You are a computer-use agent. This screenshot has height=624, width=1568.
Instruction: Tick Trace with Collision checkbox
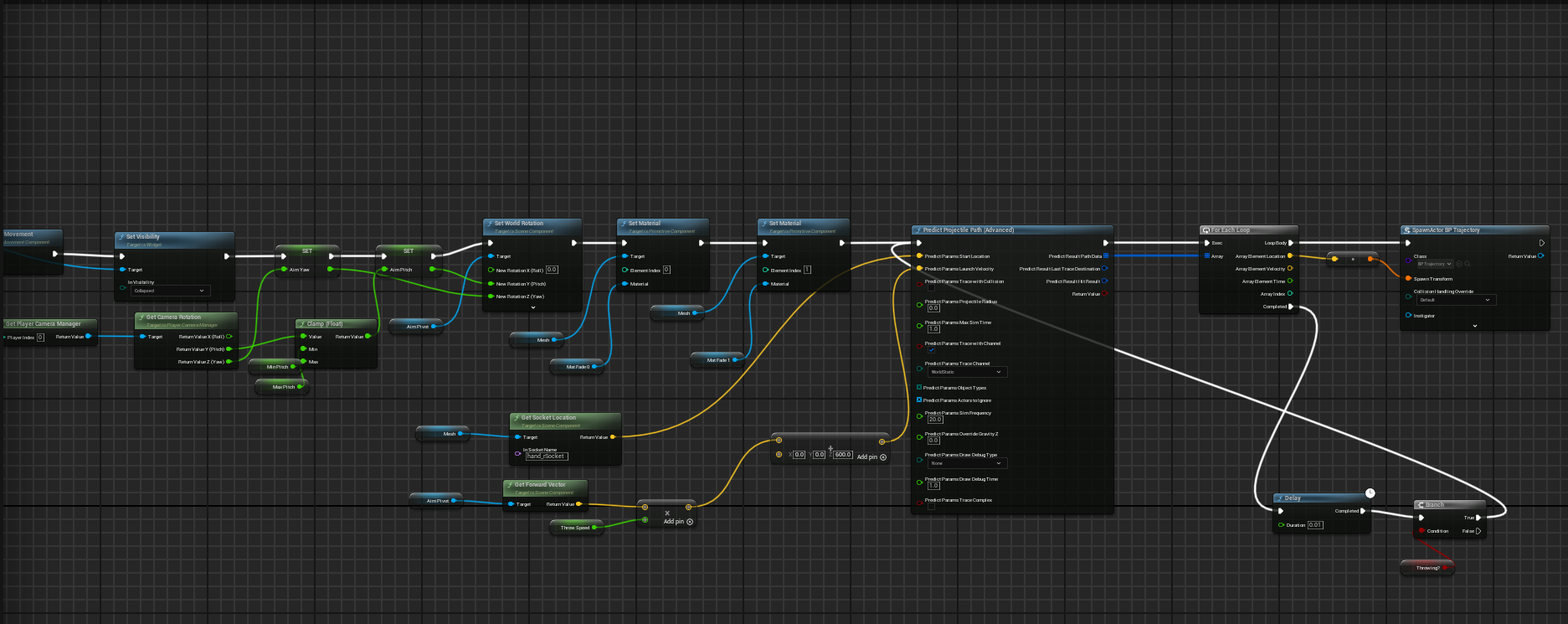point(931,287)
